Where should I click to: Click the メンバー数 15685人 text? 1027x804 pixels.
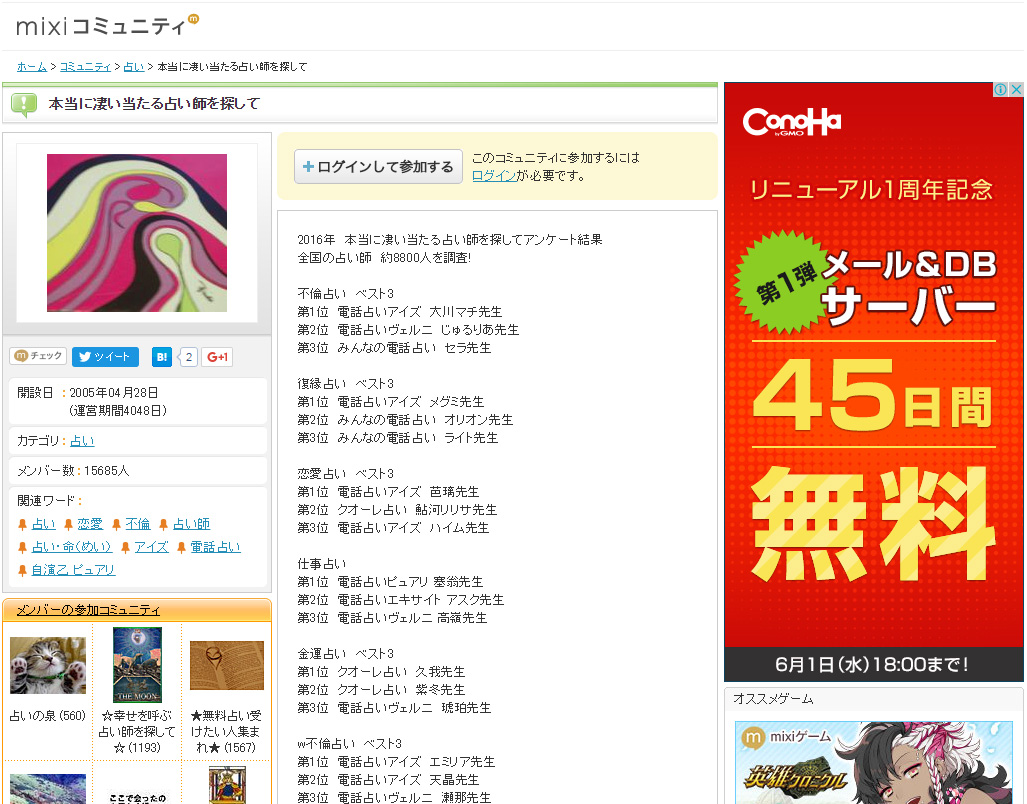(x=73, y=471)
